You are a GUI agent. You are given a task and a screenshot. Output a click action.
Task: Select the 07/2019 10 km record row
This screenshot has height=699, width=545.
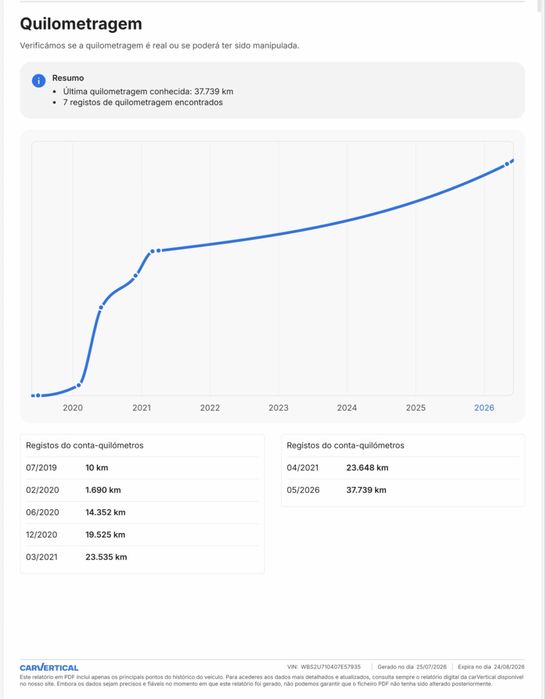point(142,468)
